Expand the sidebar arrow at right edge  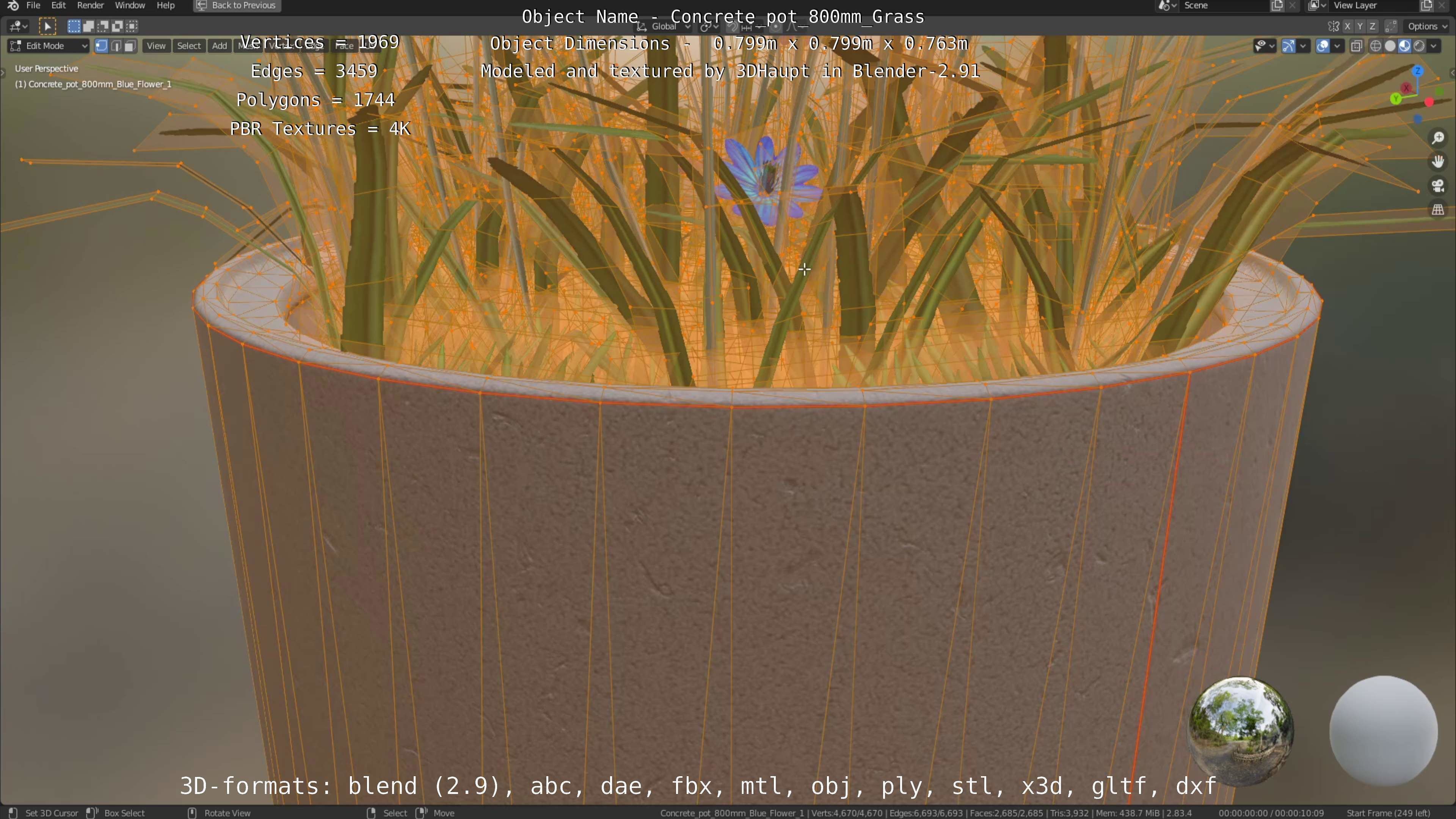1452,72
